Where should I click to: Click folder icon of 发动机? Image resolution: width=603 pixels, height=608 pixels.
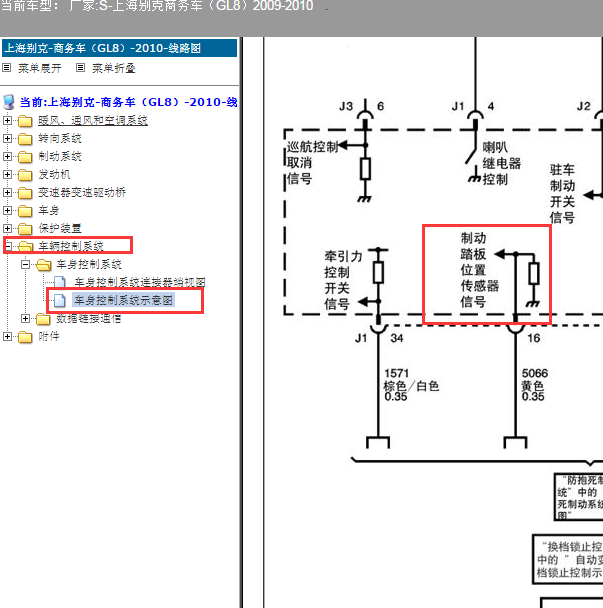pyautogui.click(x=25, y=175)
